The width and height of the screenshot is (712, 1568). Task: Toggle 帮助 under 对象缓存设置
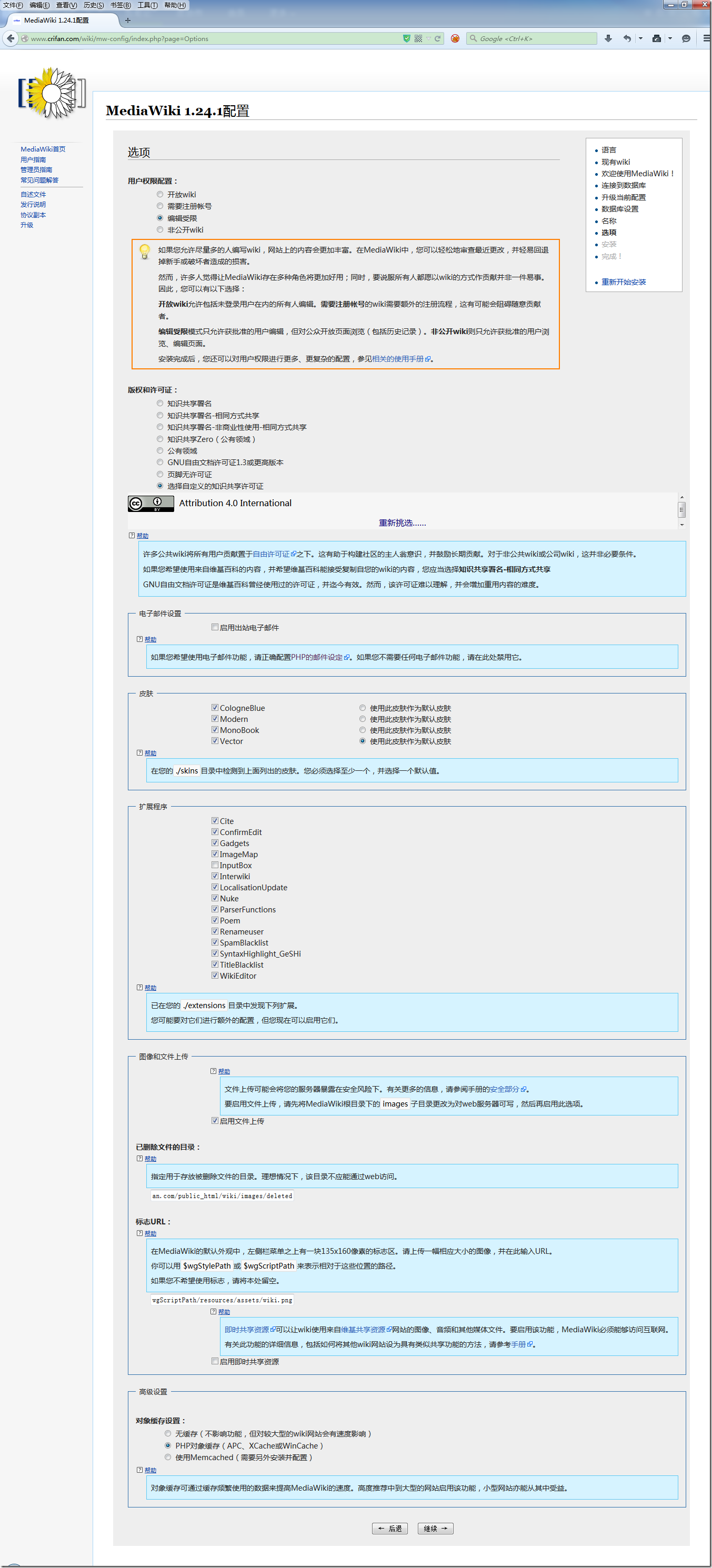point(151,1470)
